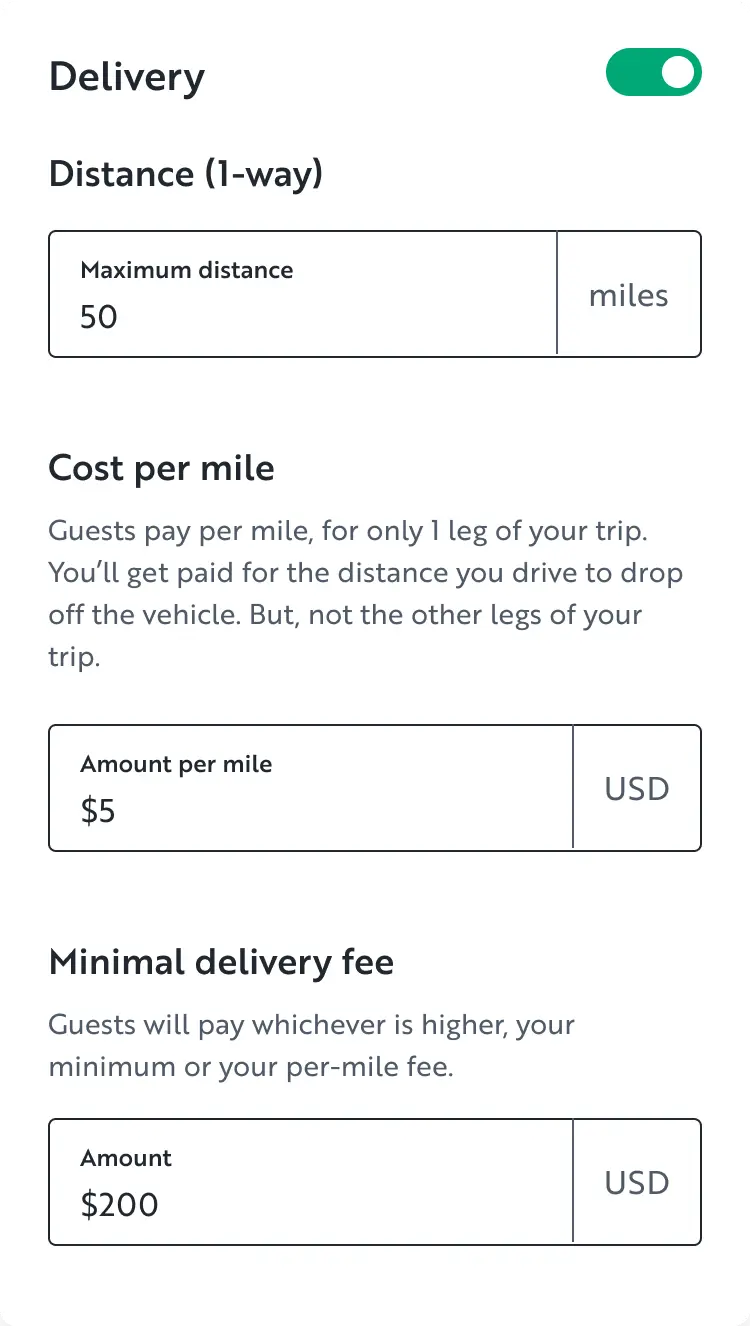Click the 'Amount' label above $200
This screenshot has width=750, height=1326.
(126, 1158)
